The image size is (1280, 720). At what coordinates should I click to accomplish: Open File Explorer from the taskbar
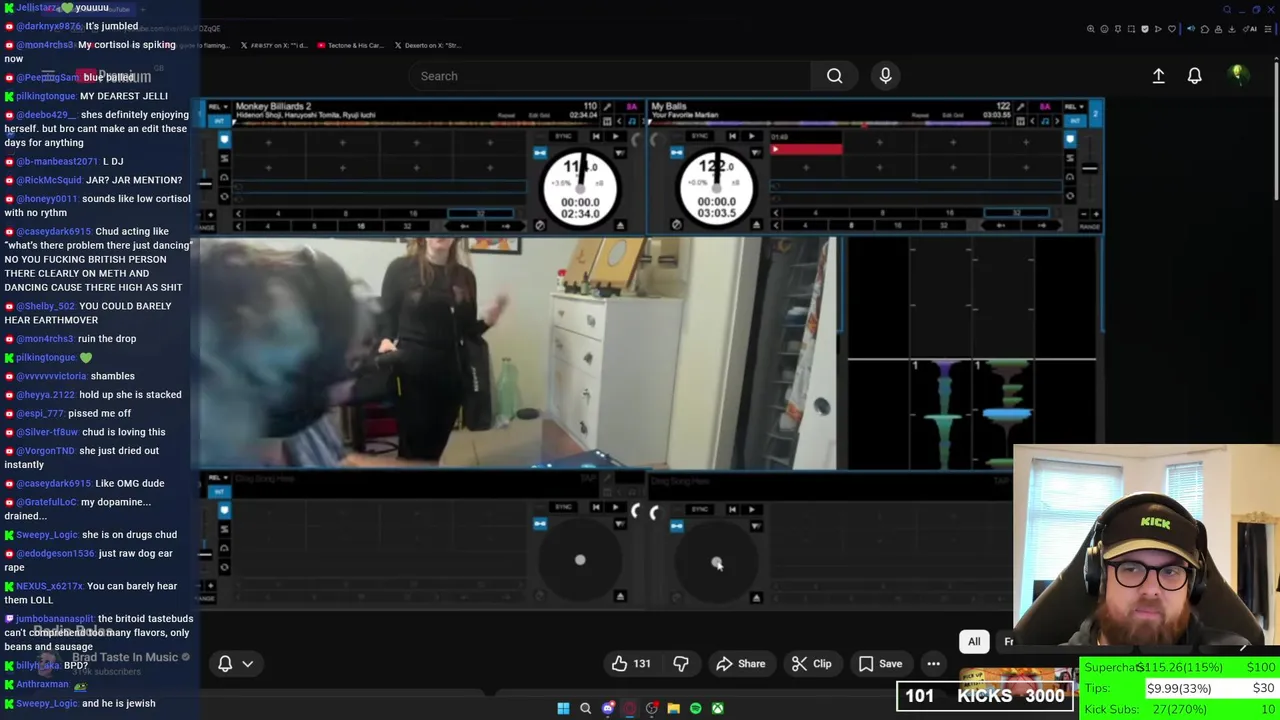tap(673, 708)
